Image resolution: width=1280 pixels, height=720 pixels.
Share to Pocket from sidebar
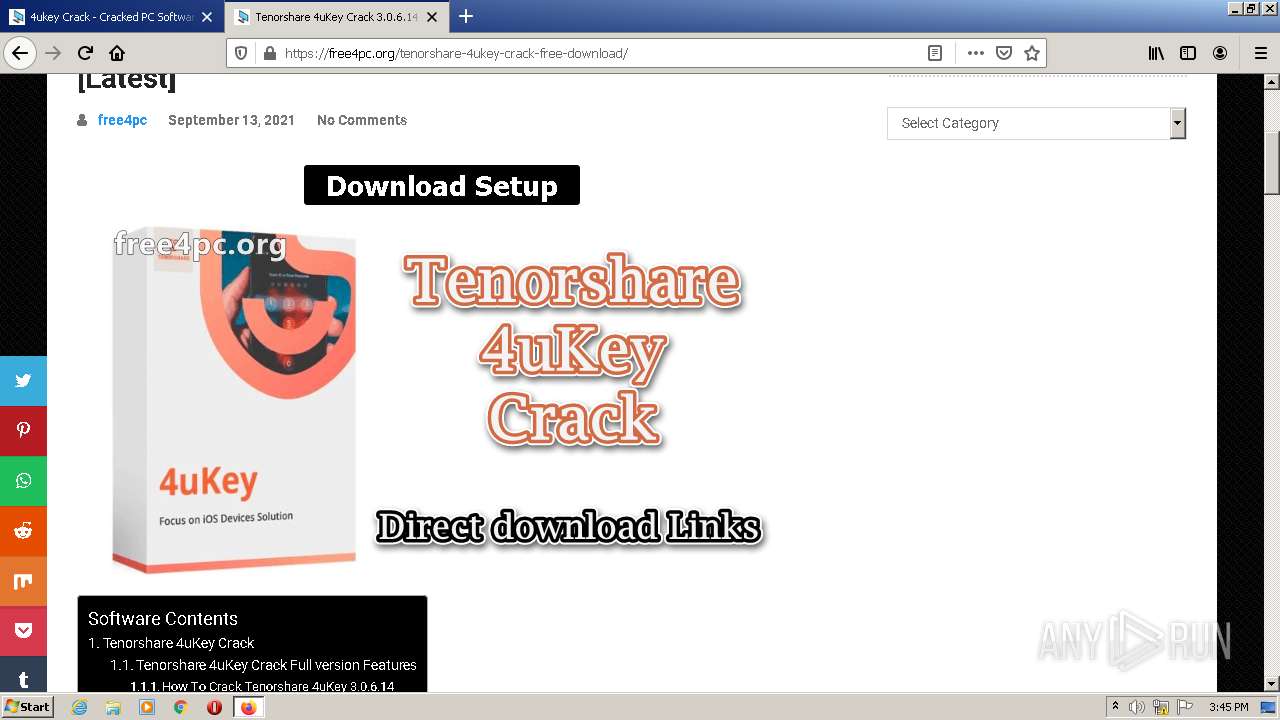[23, 631]
